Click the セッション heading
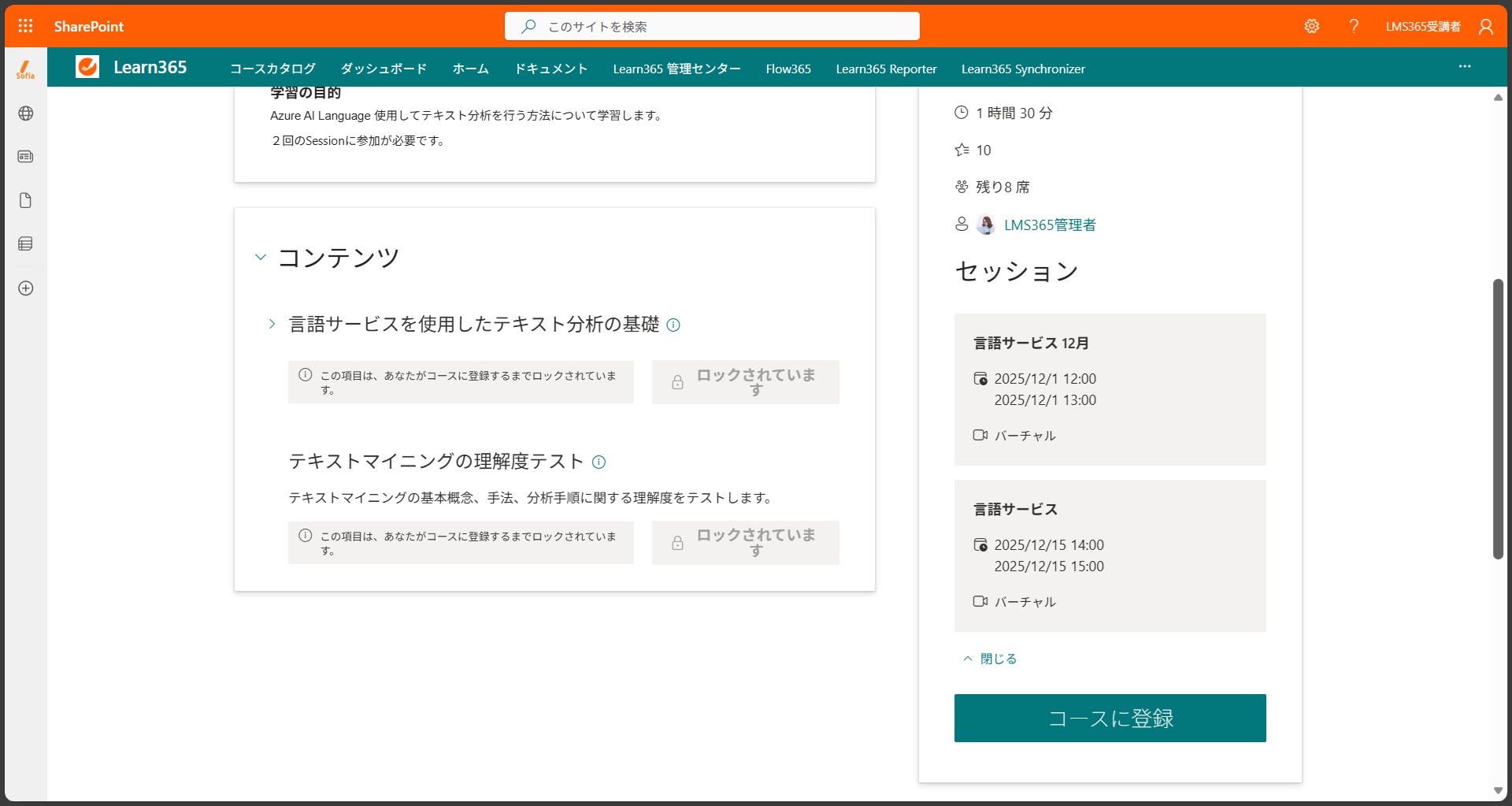The image size is (1512, 806). (1017, 271)
